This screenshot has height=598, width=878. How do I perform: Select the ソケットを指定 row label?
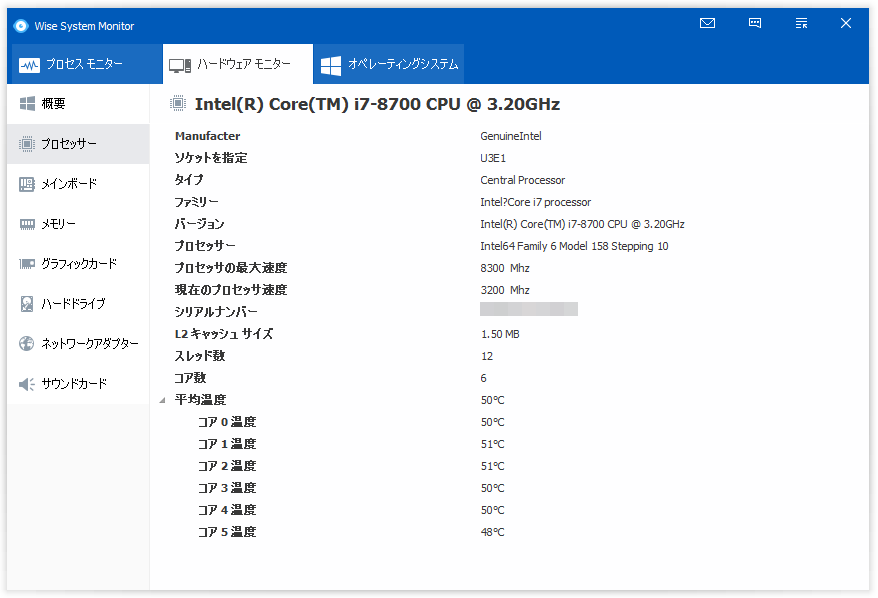click(211, 158)
